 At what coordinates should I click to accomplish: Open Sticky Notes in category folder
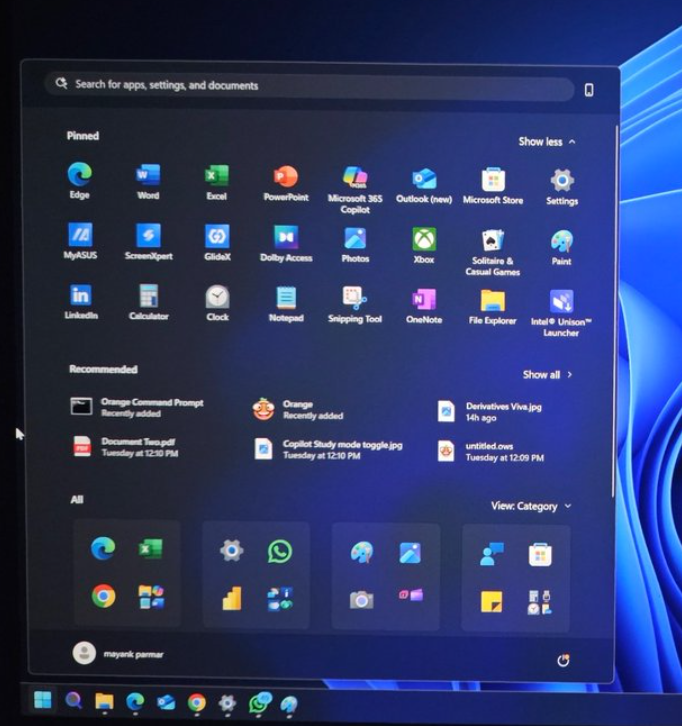[492, 601]
